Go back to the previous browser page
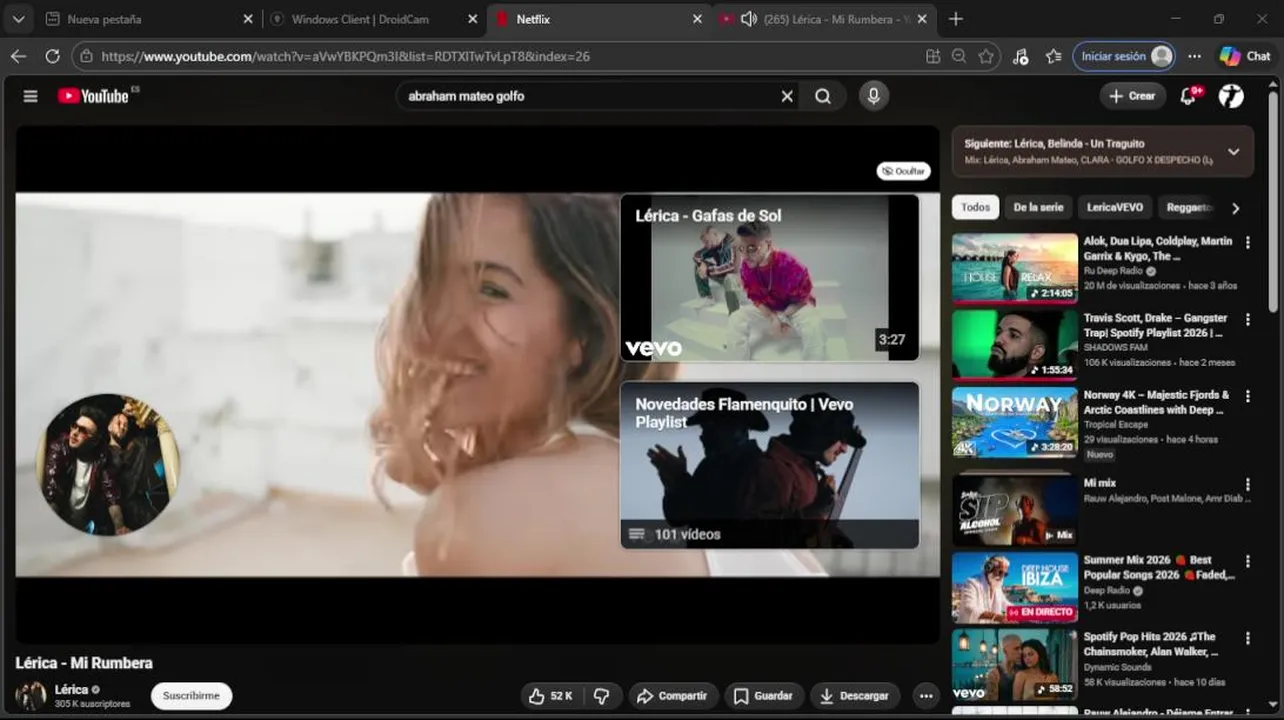This screenshot has width=1284, height=720. (19, 56)
